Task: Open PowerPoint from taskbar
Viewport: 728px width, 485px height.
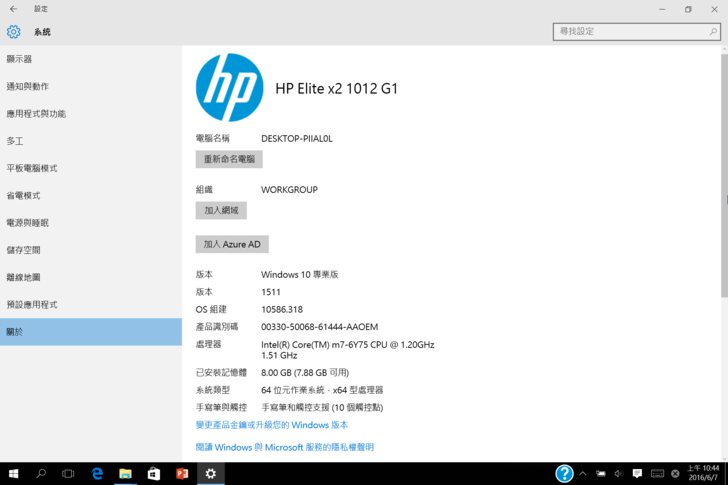Action: click(x=182, y=473)
